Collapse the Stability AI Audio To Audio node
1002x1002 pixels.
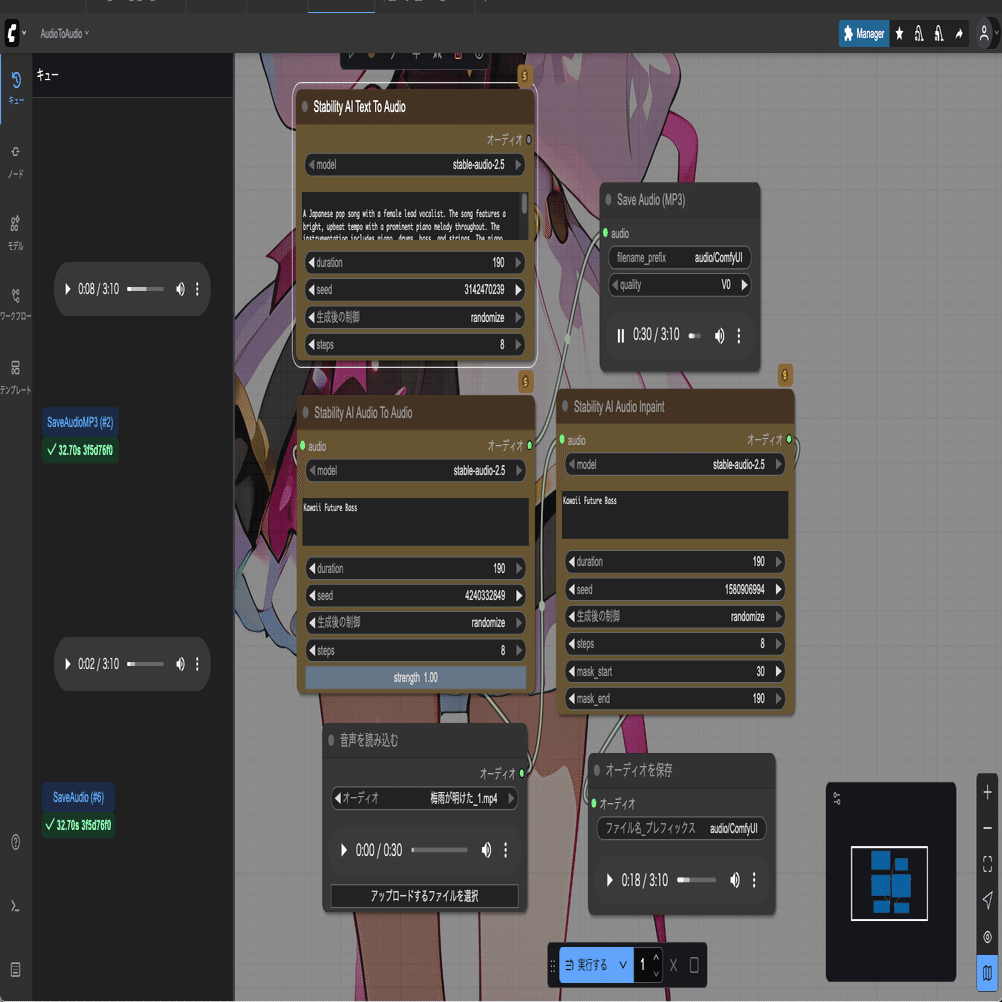point(305,412)
